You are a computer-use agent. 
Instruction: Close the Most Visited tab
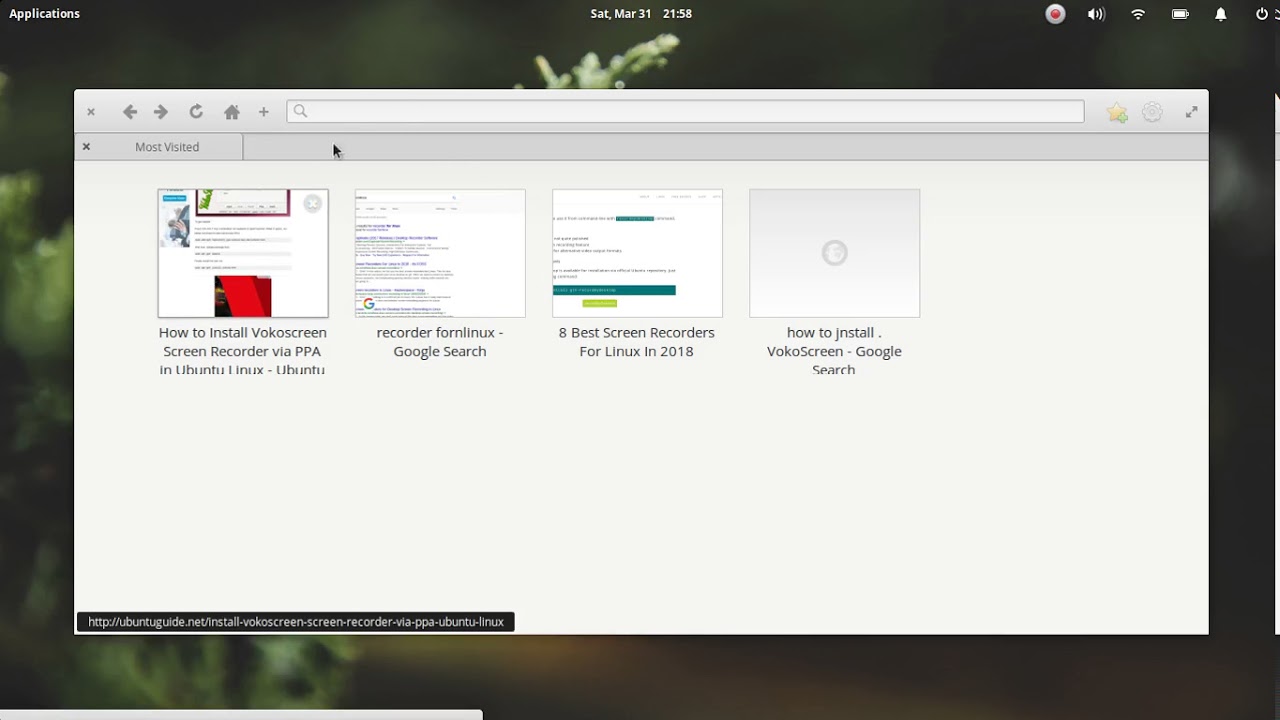(x=86, y=146)
